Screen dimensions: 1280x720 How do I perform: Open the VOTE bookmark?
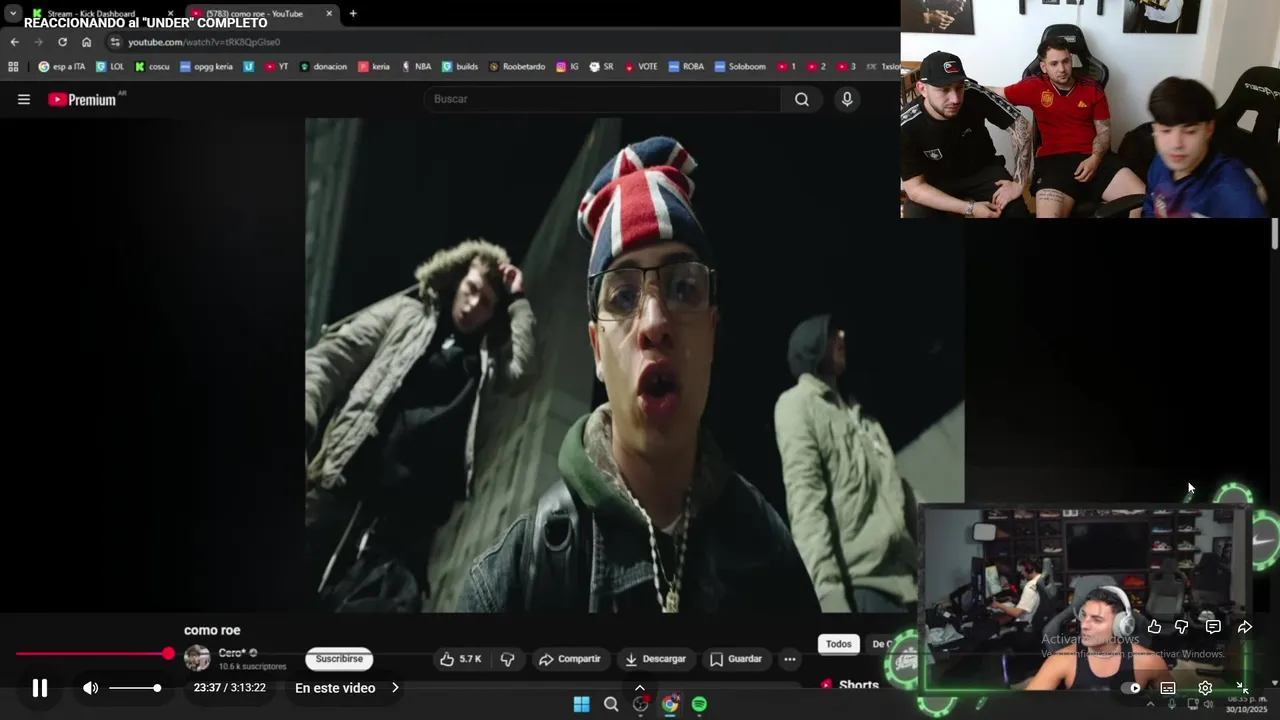641,67
